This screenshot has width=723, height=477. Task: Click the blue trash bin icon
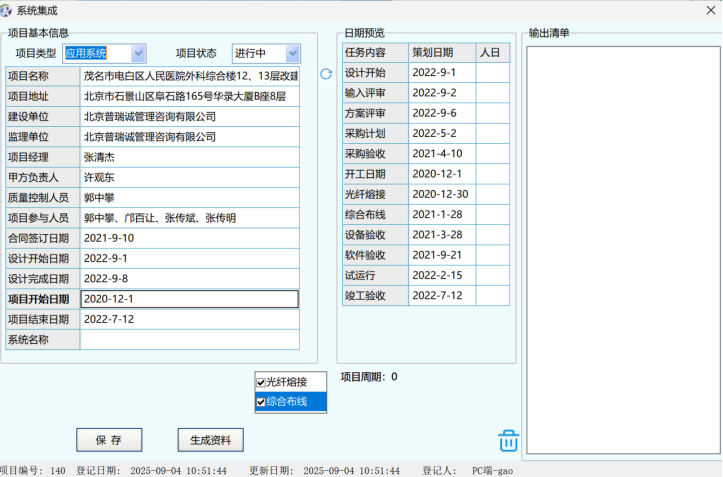point(509,440)
